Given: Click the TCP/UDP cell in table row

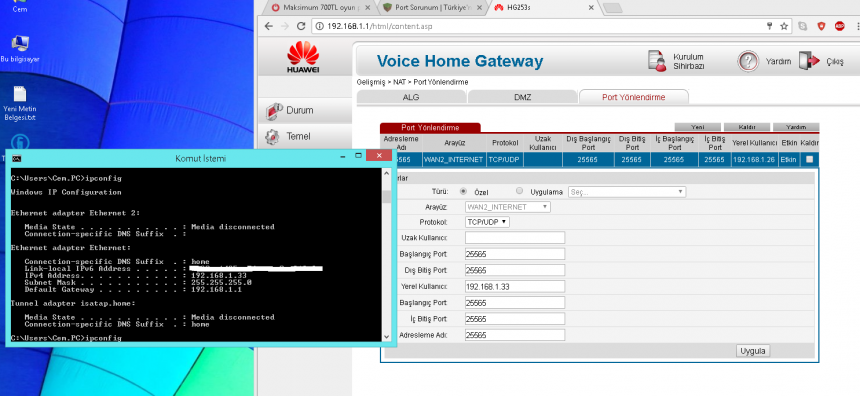Looking at the screenshot, I should 505,160.
